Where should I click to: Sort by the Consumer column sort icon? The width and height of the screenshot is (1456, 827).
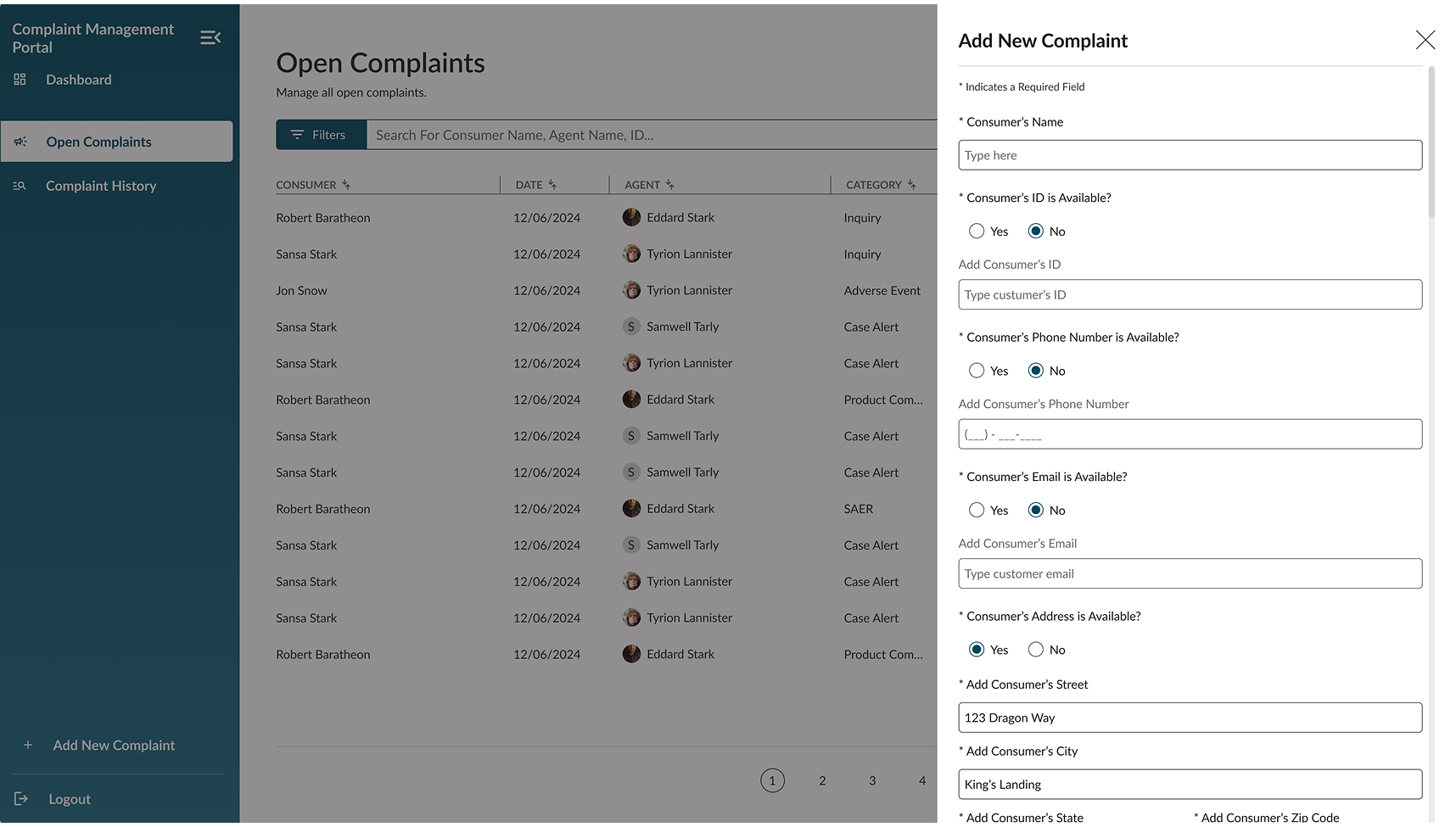tap(346, 185)
